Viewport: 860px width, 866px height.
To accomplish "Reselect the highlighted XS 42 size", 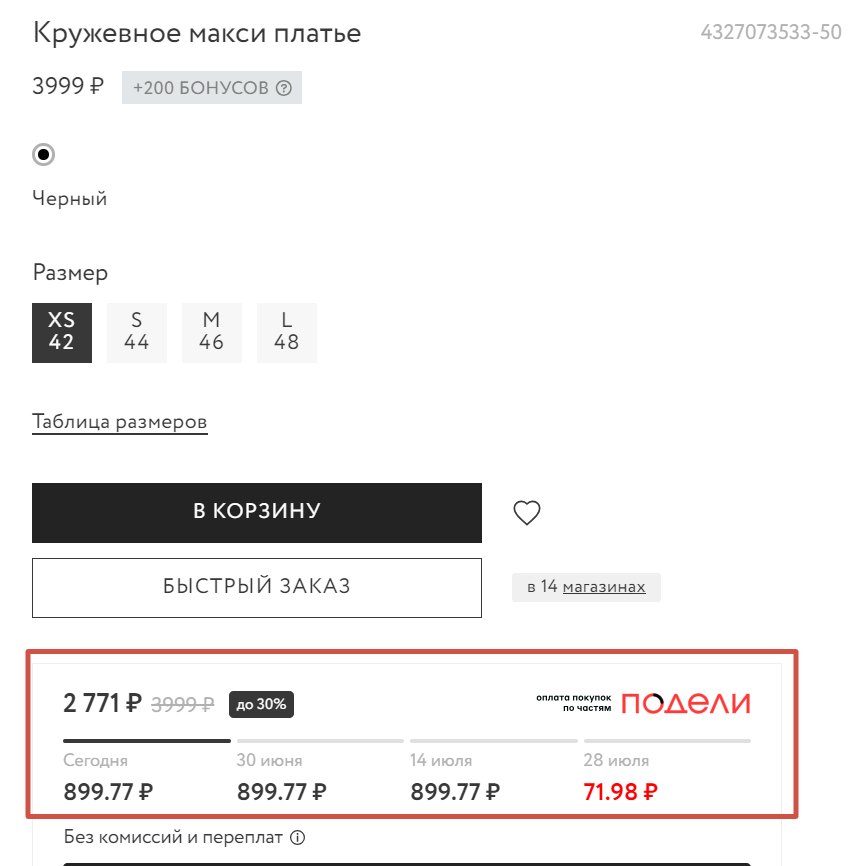I will pos(62,332).
